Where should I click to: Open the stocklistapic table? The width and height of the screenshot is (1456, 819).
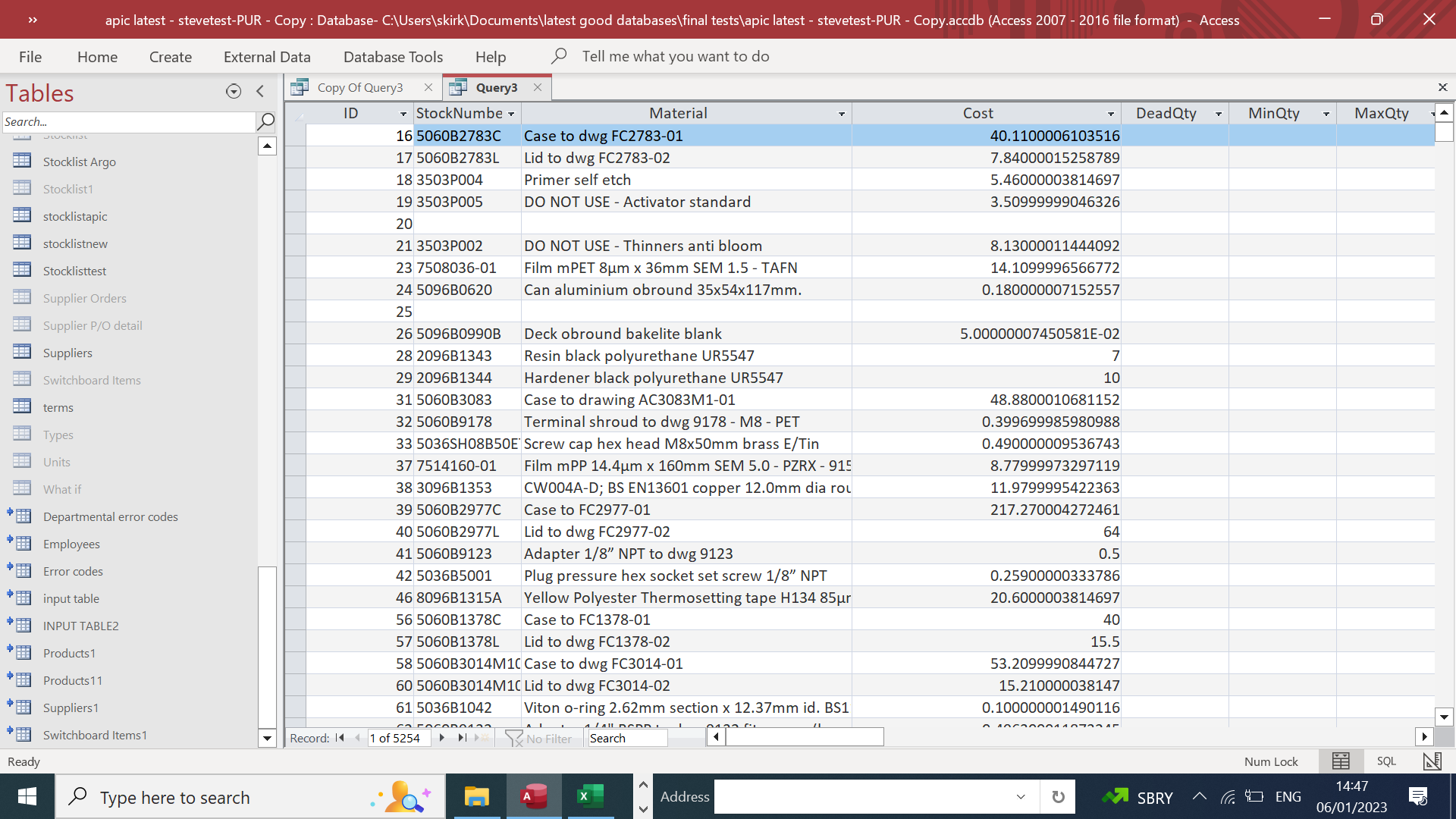pyautogui.click(x=75, y=216)
